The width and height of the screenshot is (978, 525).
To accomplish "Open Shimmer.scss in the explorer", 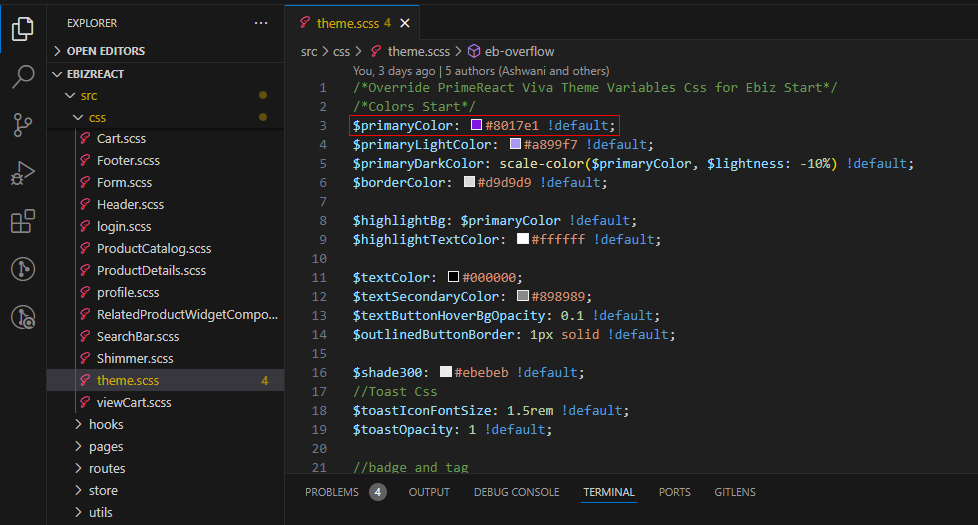I will coord(166,359).
